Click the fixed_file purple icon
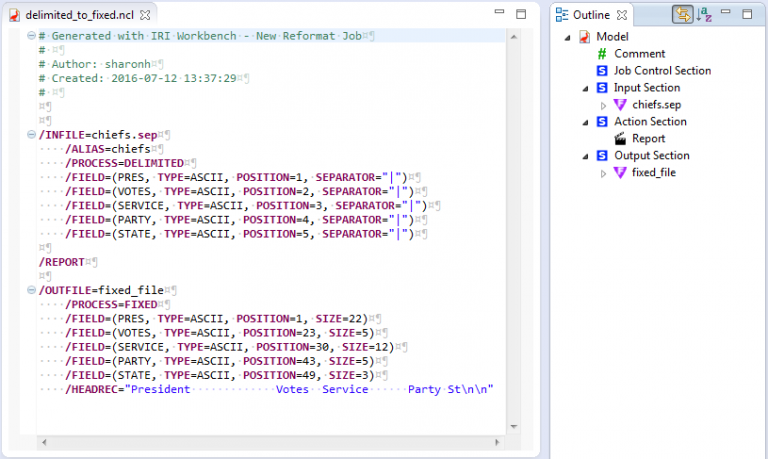 (620, 173)
